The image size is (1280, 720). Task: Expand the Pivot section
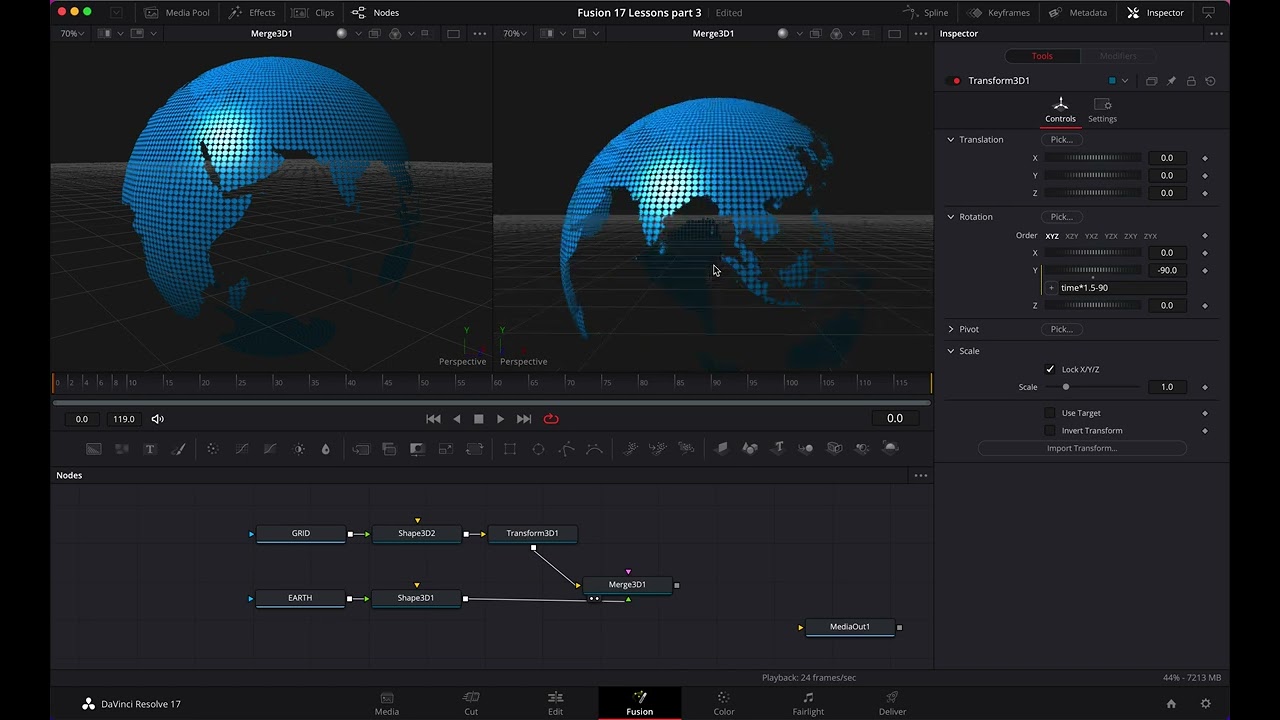point(951,329)
